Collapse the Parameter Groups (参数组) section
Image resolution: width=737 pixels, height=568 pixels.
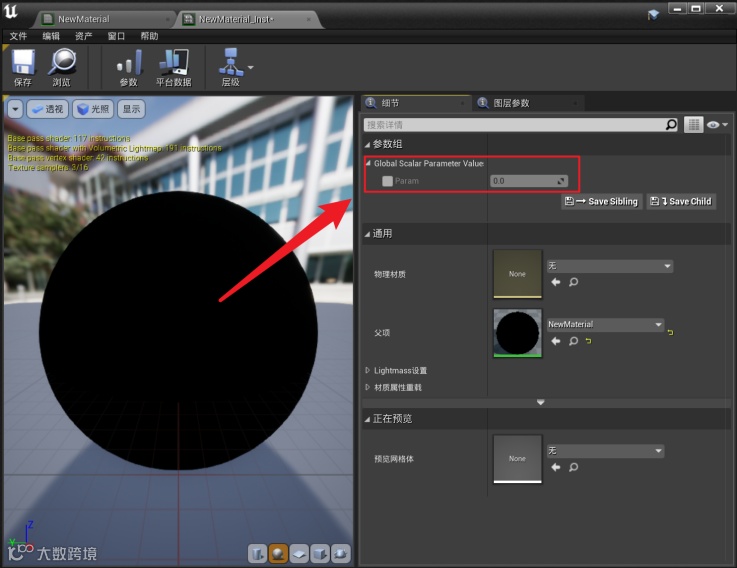click(x=367, y=144)
